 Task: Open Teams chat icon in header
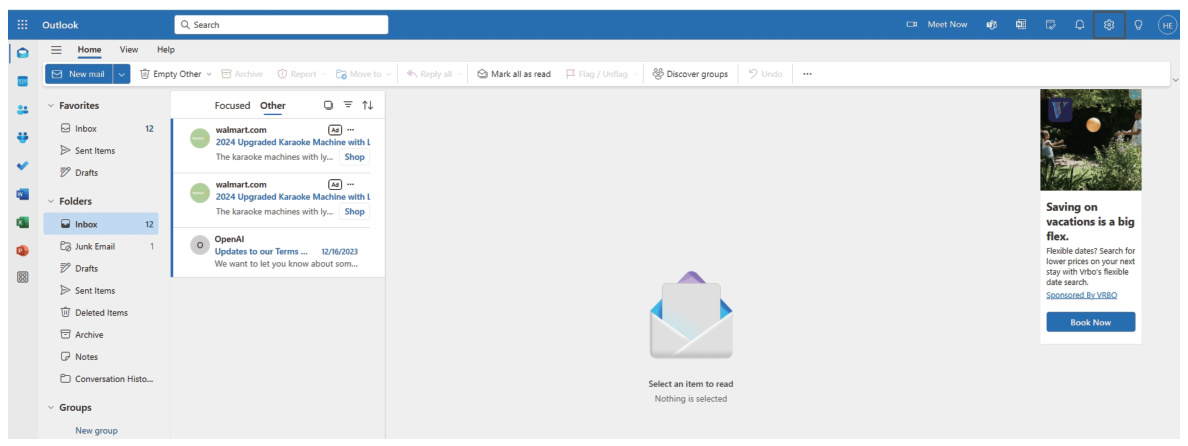pos(992,25)
